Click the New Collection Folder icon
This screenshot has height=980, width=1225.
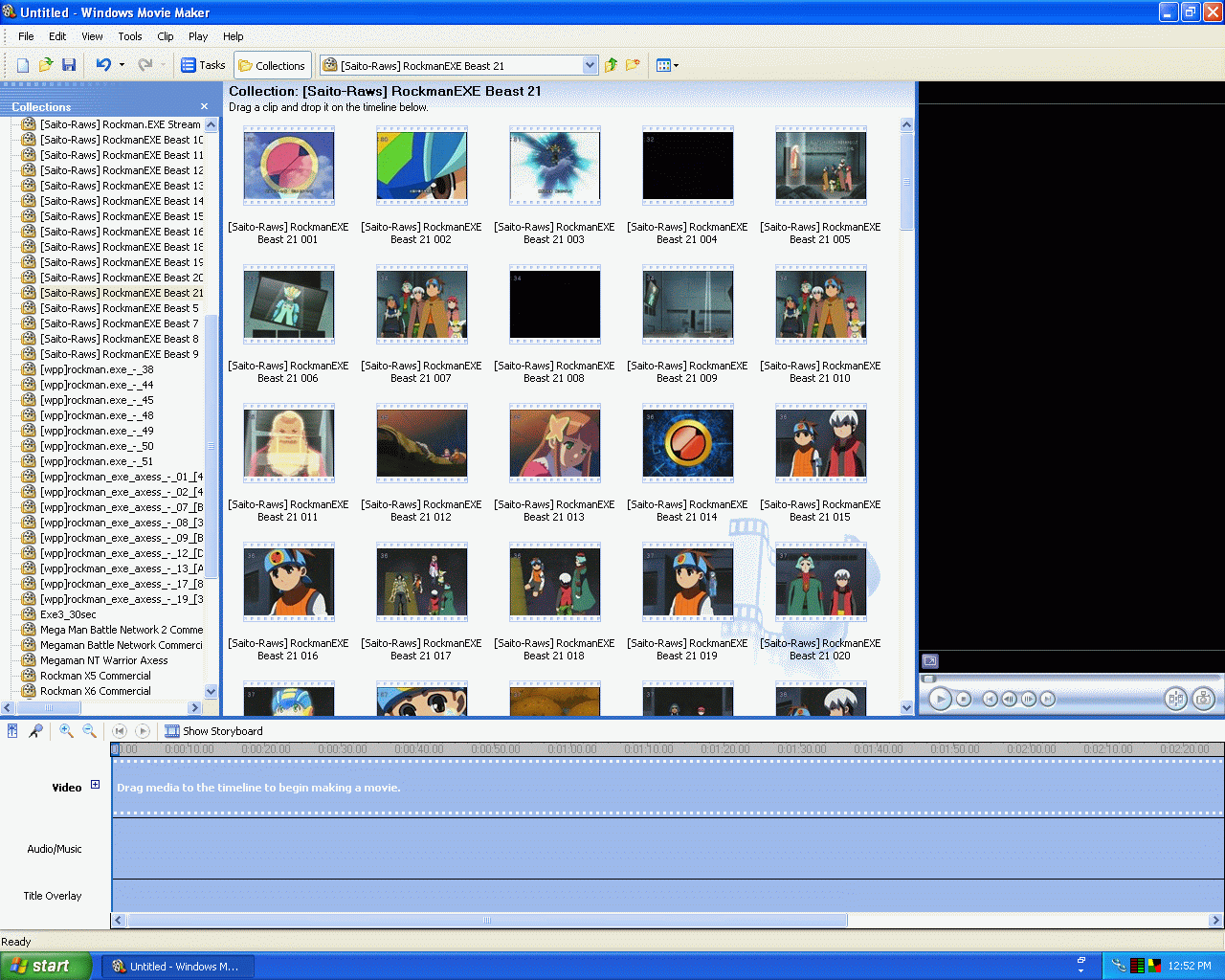click(633, 65)
